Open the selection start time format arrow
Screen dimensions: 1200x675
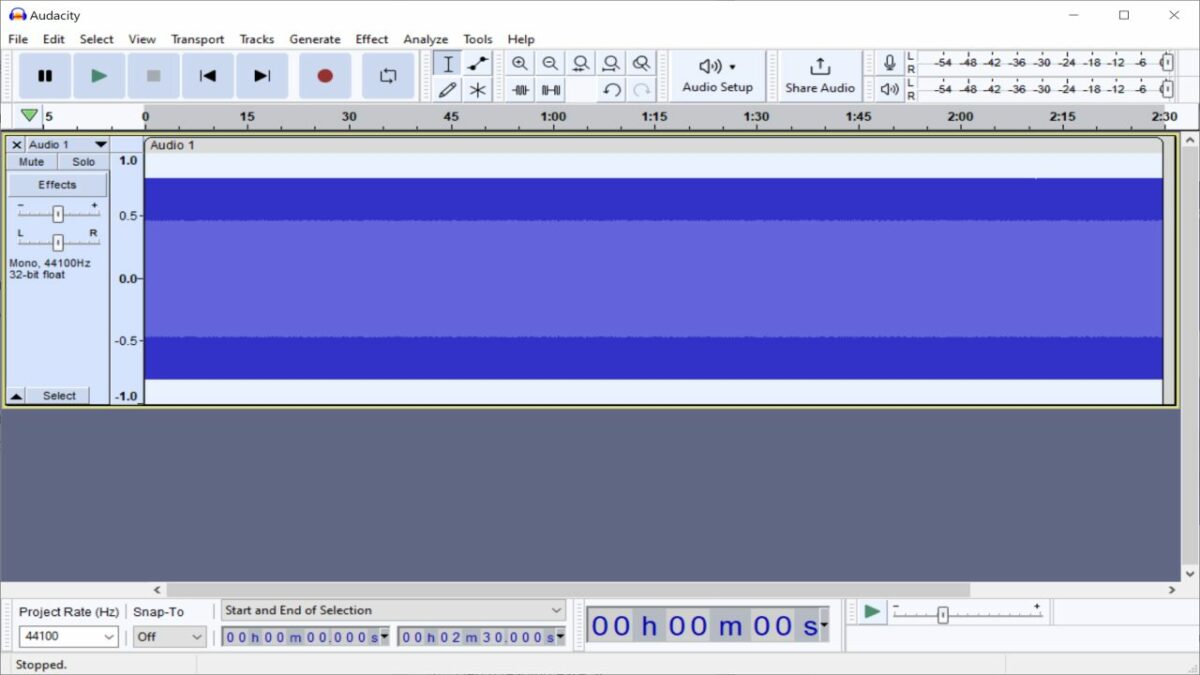tap(385, 637)
